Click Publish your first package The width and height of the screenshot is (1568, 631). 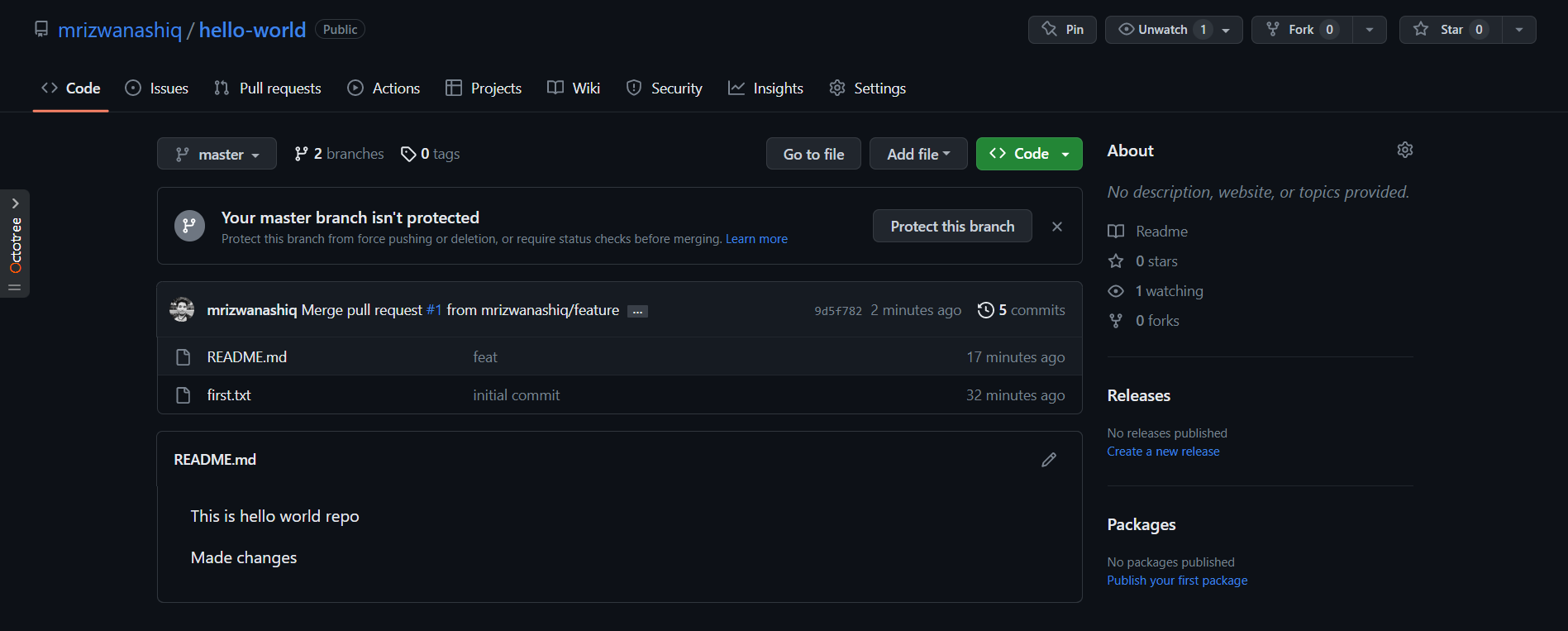pyautogui.click(x=1177, y=581)
